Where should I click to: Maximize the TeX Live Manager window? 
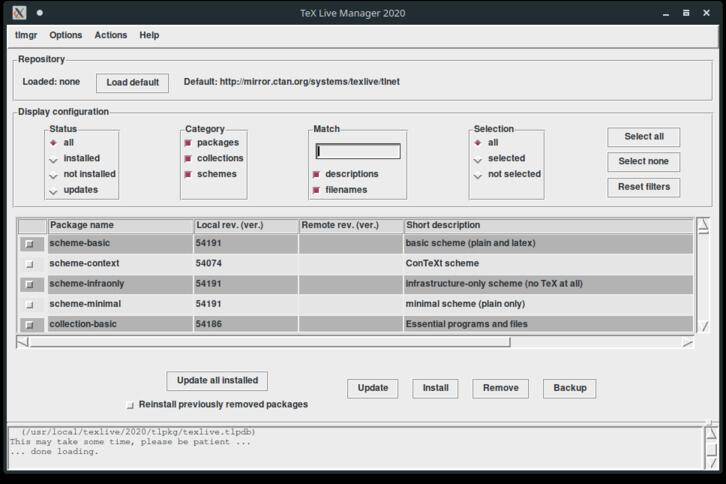pos(686,13)
